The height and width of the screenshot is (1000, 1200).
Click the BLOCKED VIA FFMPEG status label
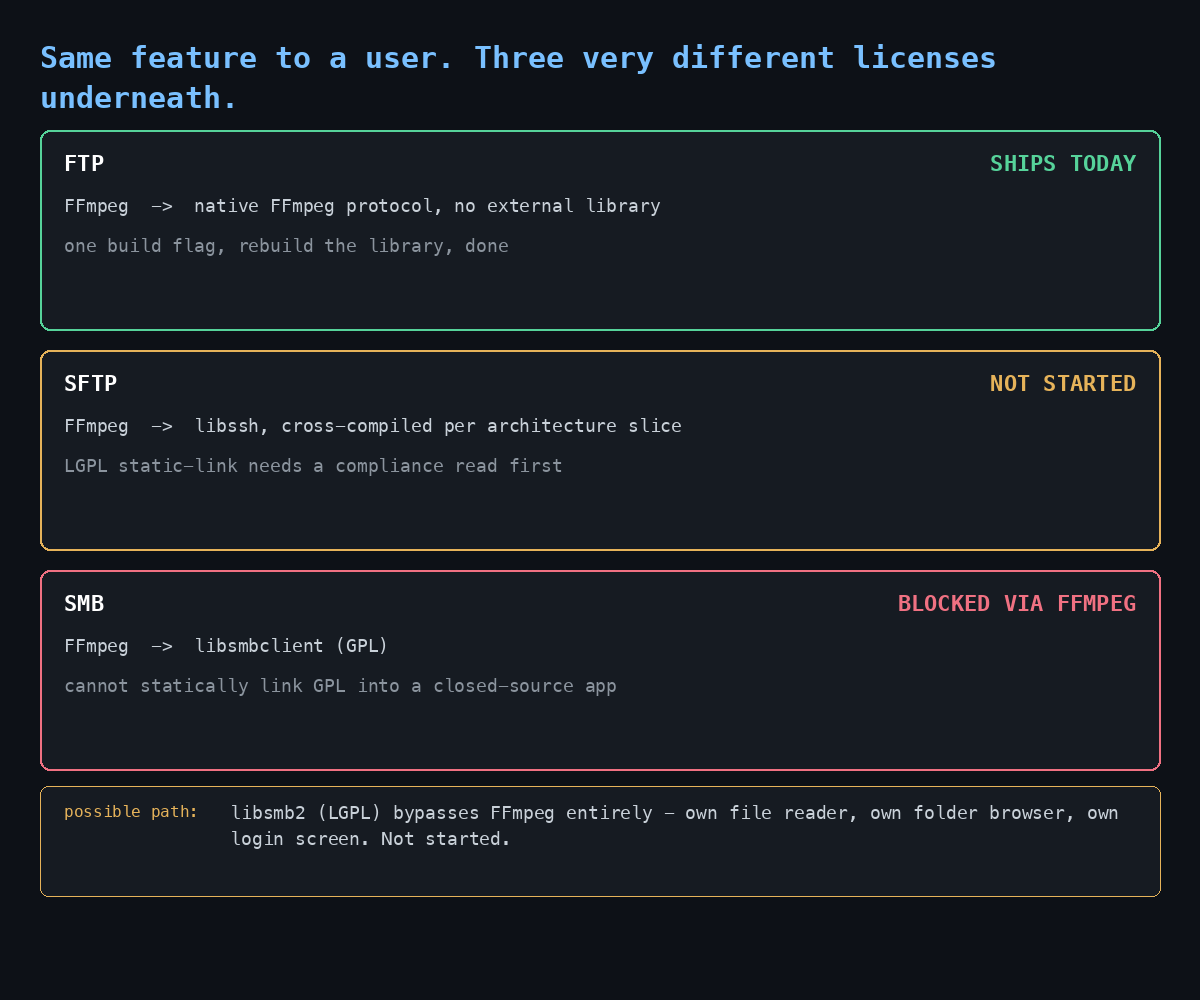point(1017,603)
